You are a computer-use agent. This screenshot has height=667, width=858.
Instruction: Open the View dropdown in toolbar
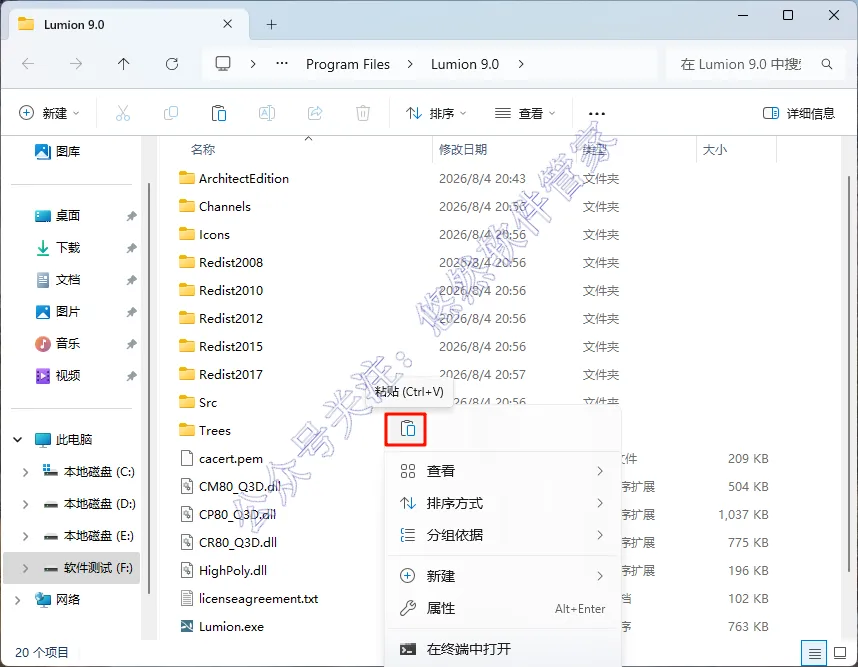click(x=525, y=113)
